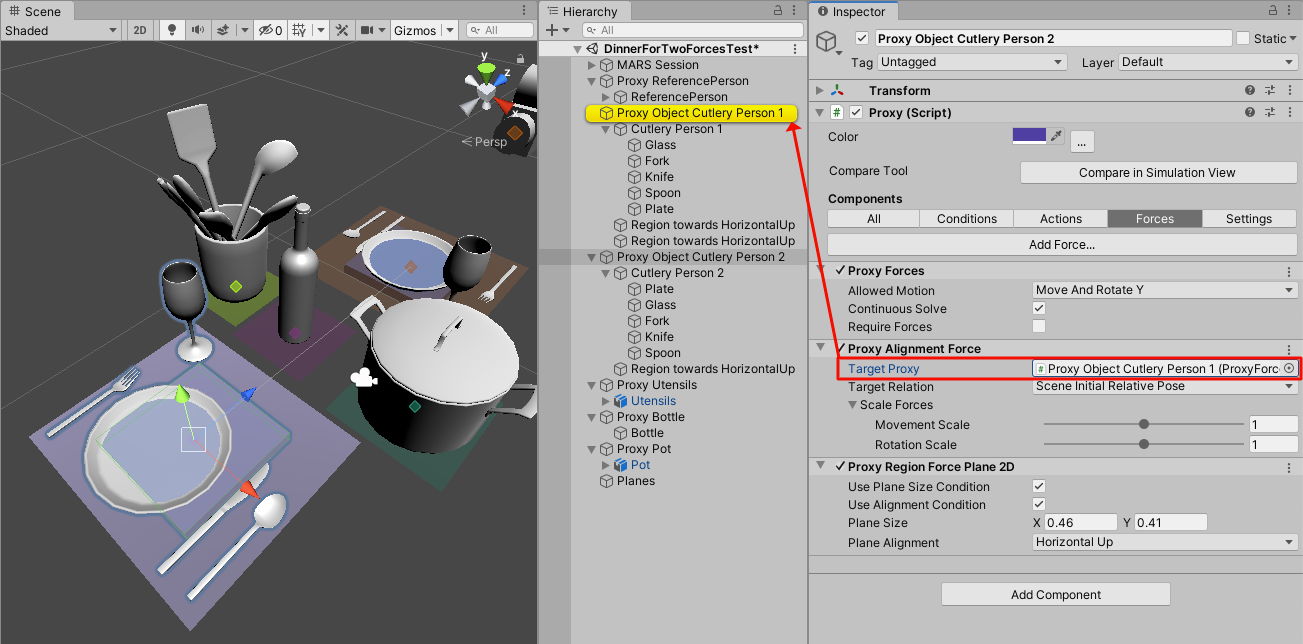Viewport: 1303px width, 644px height.
Task: Switch the Scene view to 2D mode
Action: [x=140, y=30]
